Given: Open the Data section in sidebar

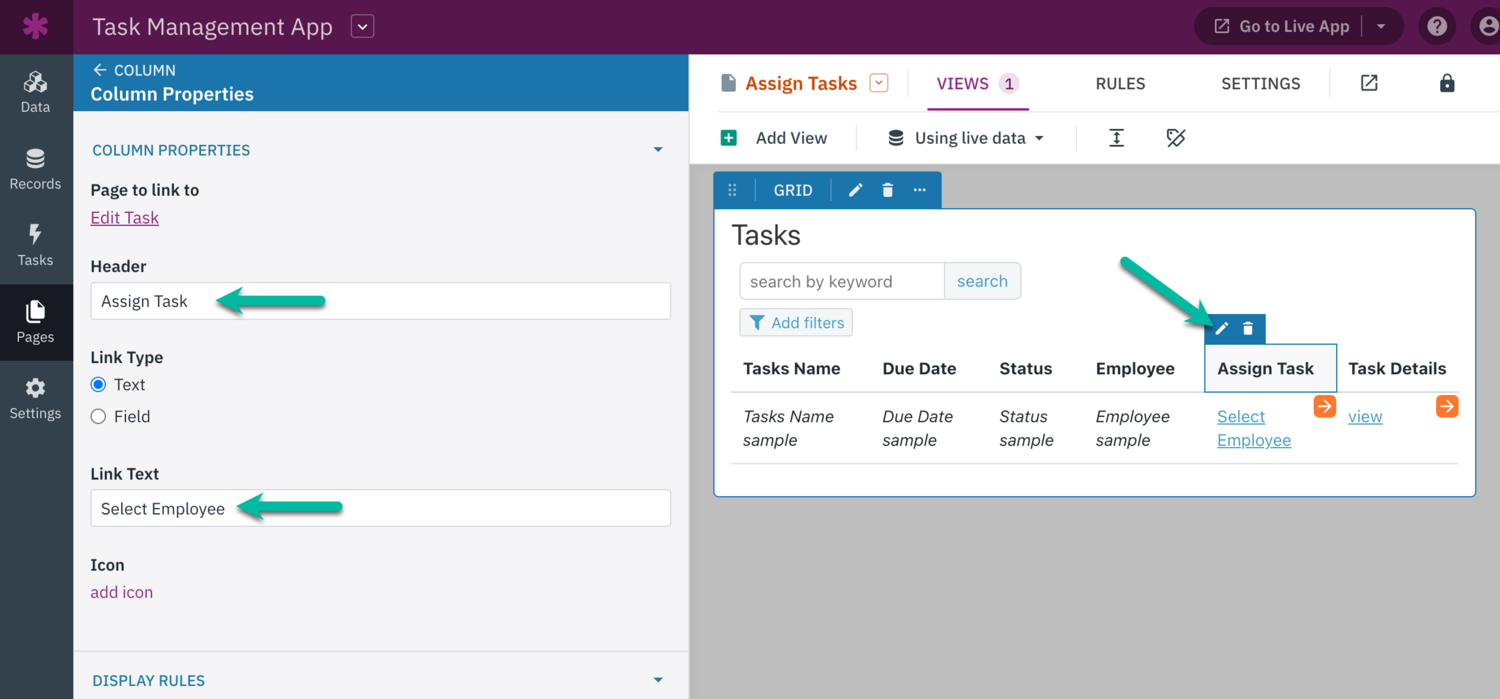Looking at the screenshot, I should [x=35, y=92].
